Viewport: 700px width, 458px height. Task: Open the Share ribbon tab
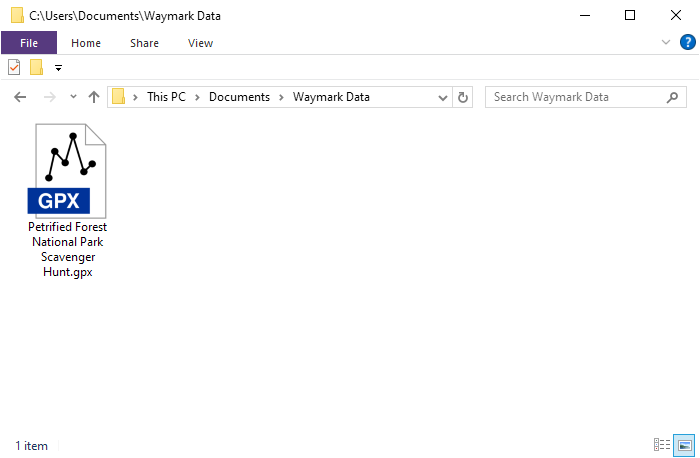pos(144,43)
